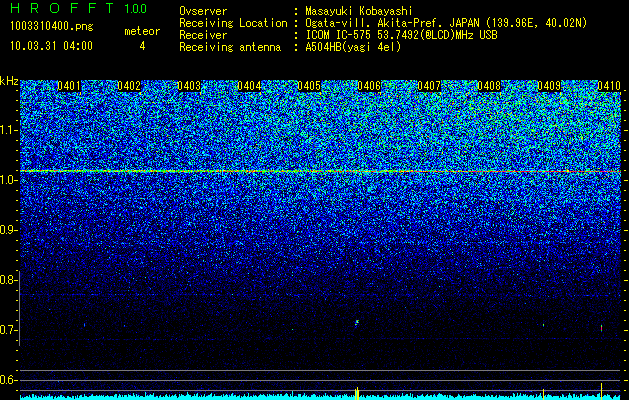Click the 0.8 frequency axis label

[x=7, y=280]
